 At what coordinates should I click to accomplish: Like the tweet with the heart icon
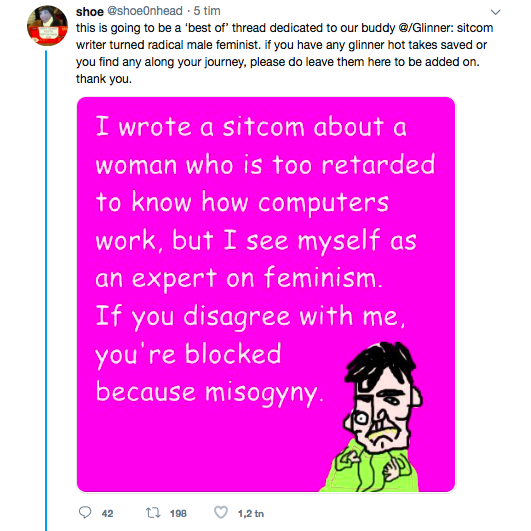(221, 512)
